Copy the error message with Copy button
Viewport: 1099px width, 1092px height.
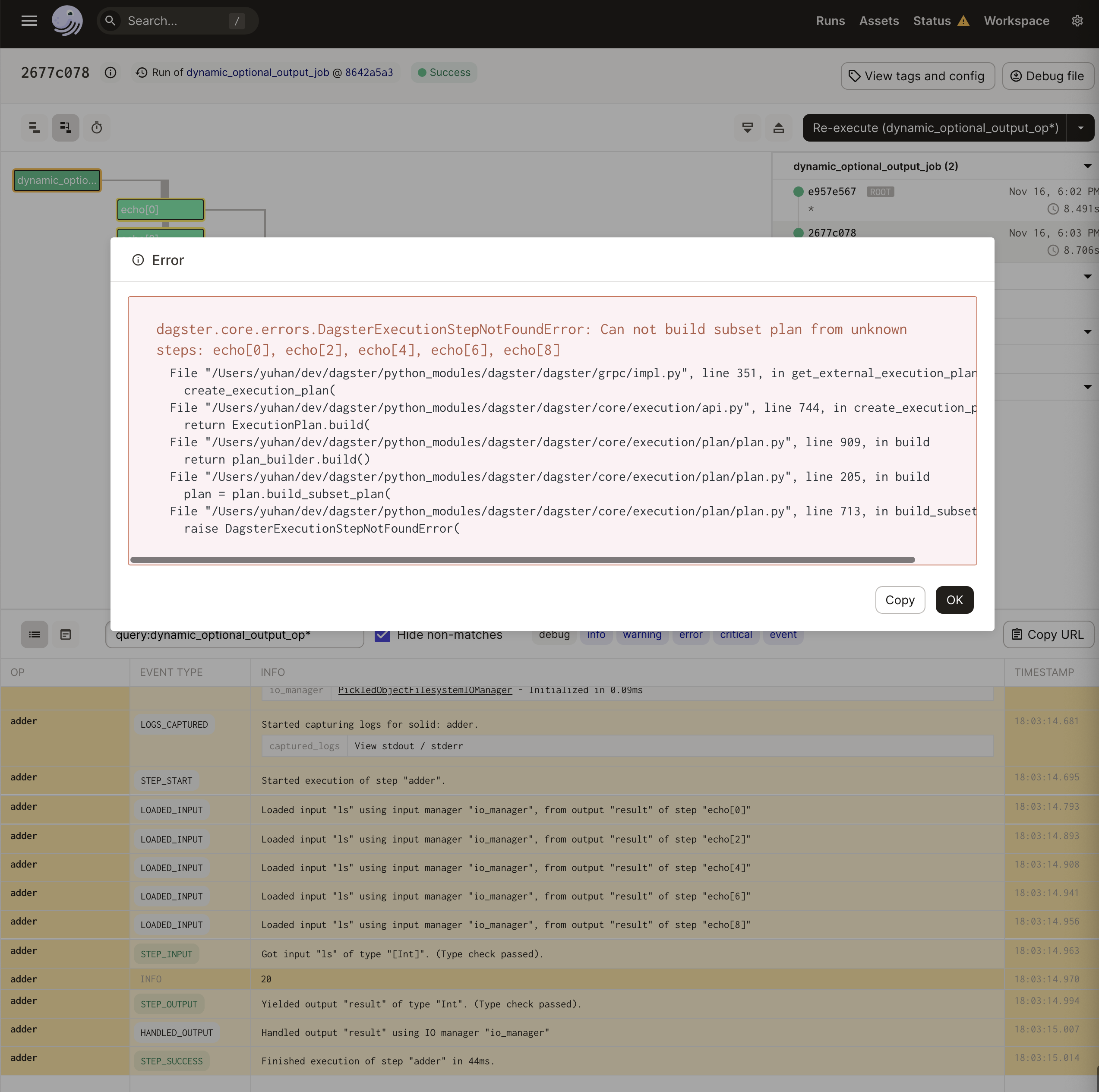tap(899, 600)
